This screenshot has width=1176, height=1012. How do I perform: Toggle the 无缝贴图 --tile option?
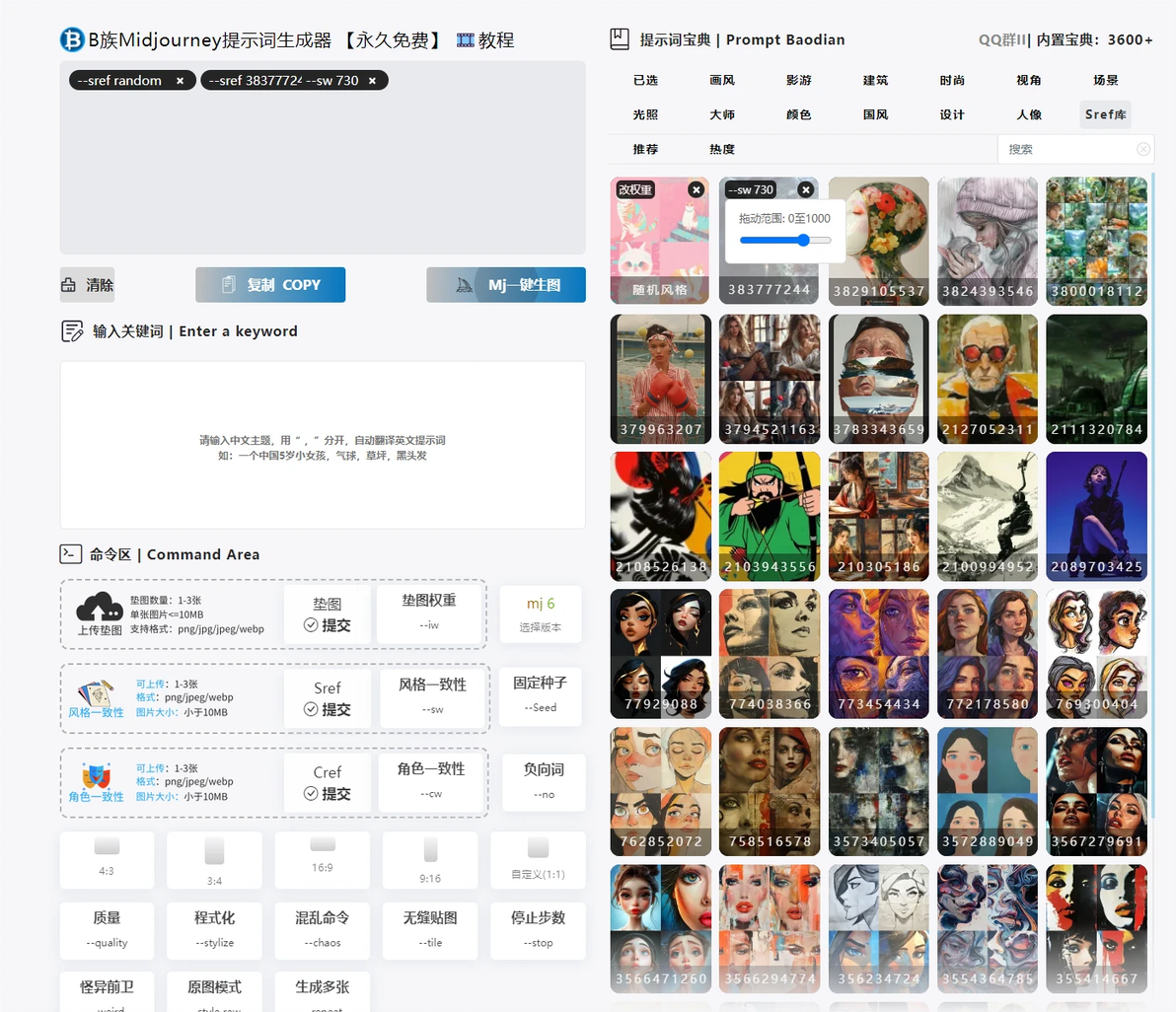point(430,930)
